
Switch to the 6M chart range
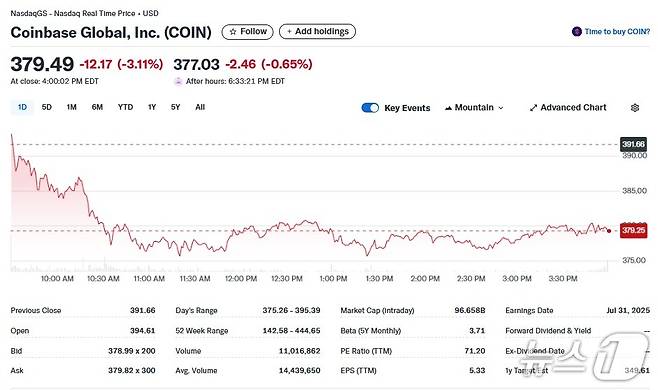click(97, 107)
